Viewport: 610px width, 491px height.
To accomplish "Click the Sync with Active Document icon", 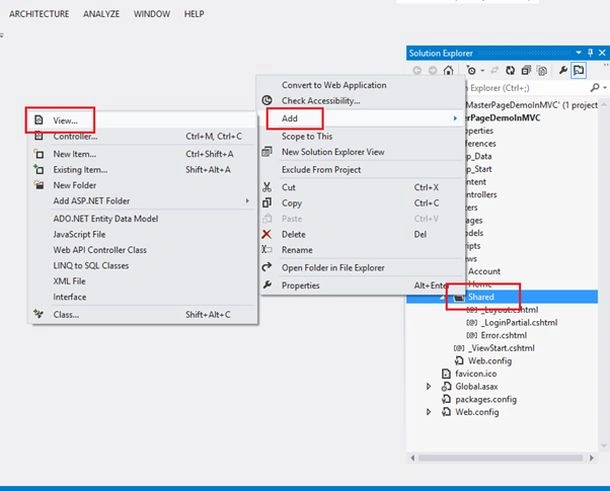I will click(494, 70).
